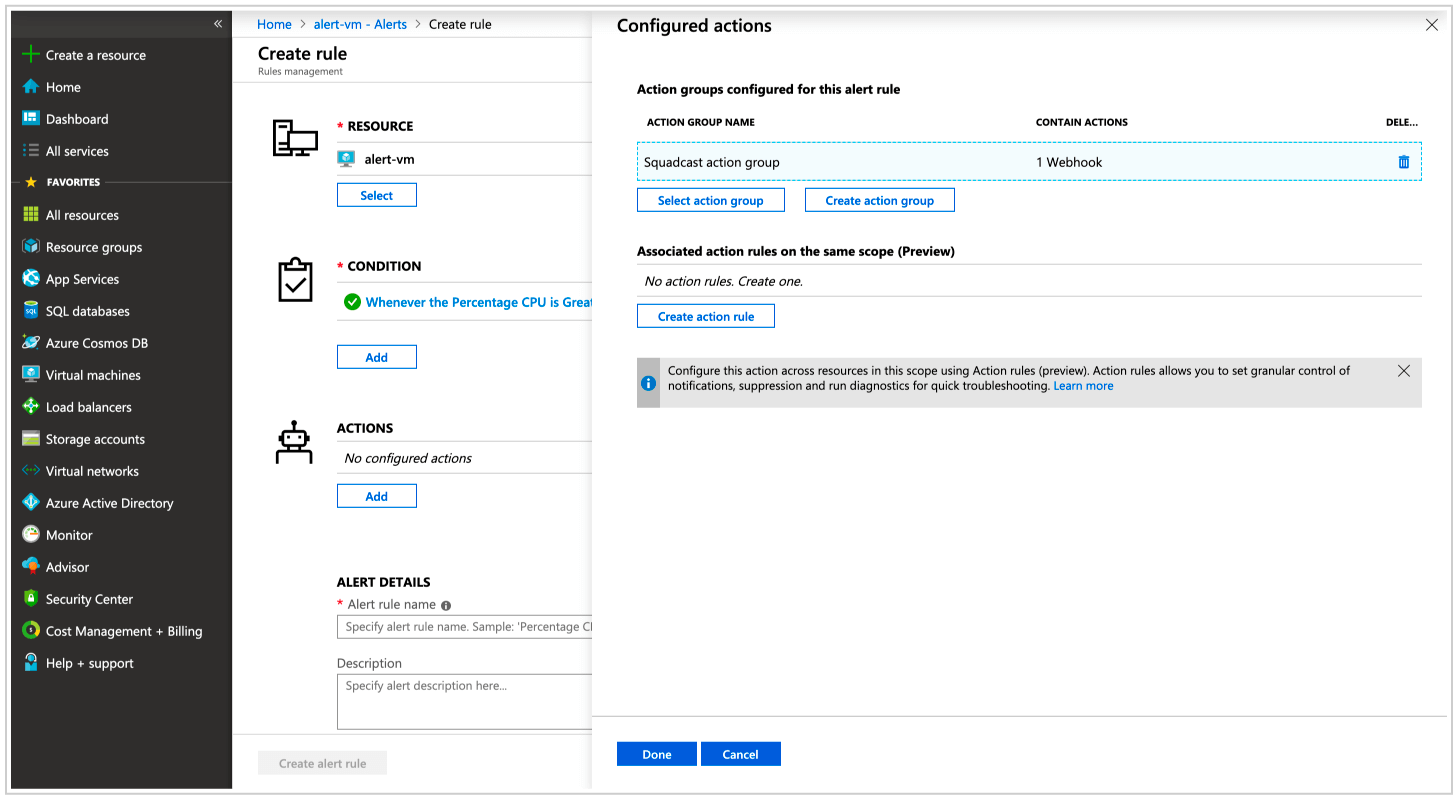Click No action rules. Create one. text
The image size is (1456, 798).
coord(724,281)
